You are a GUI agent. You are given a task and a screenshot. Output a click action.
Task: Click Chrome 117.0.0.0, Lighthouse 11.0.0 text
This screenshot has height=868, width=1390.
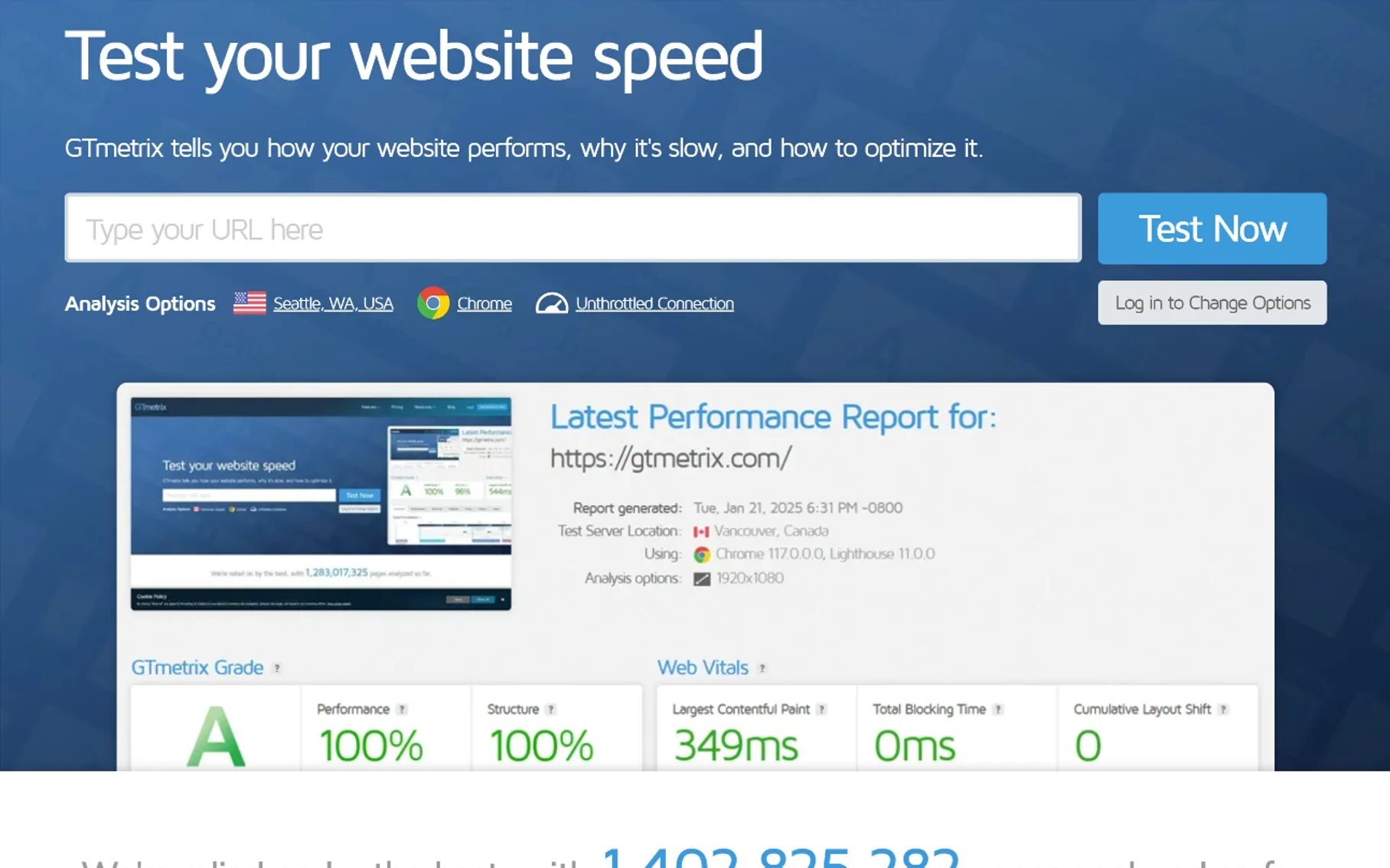[x=825, y=554]
